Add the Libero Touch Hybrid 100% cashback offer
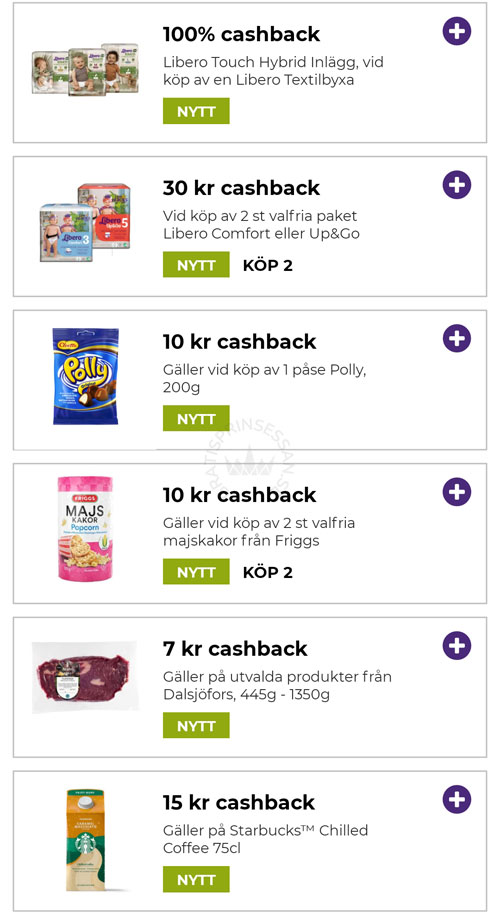The width and height of the screenshot is (500, 917). click(457, 31)
